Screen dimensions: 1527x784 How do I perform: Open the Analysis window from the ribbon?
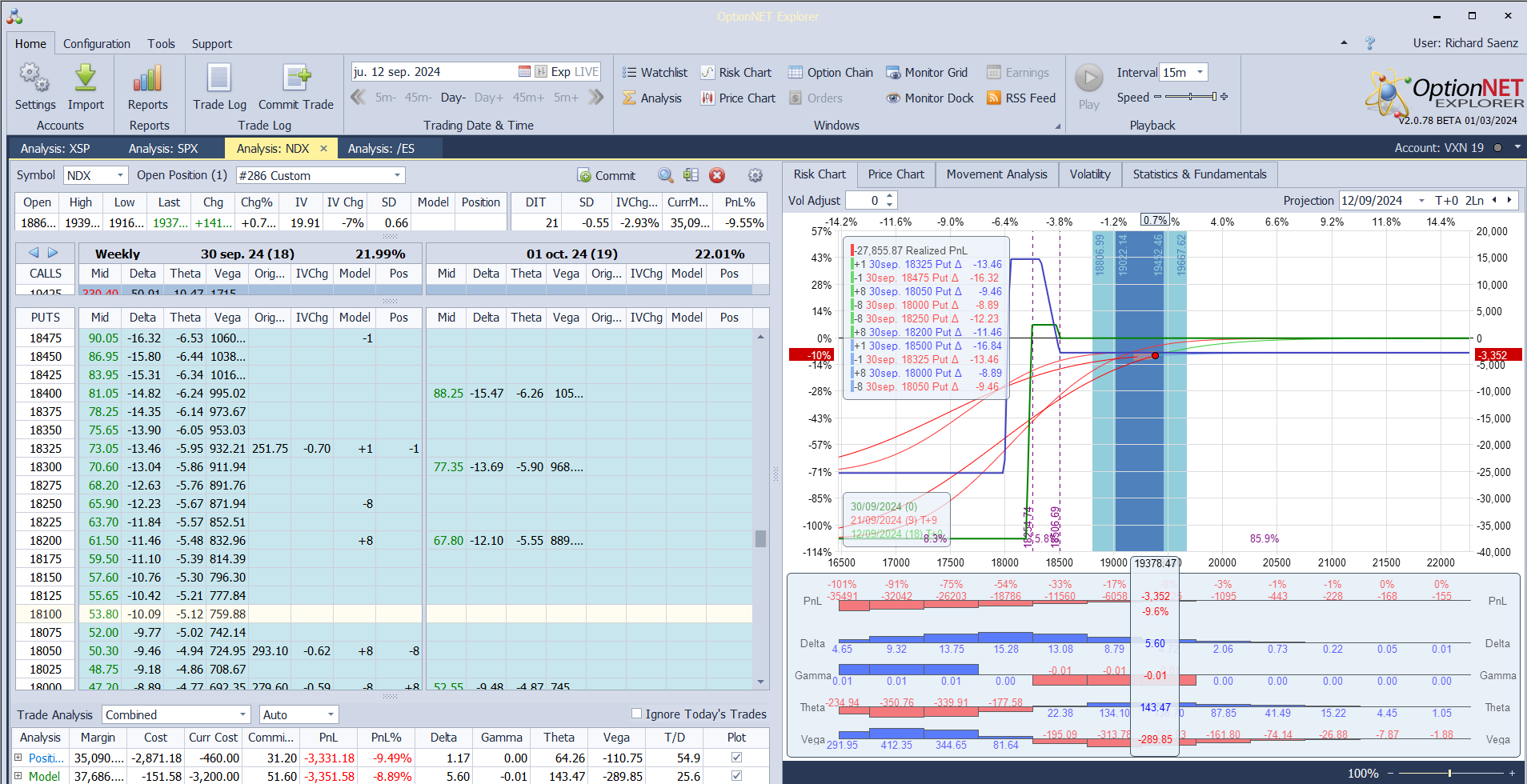click(x=652, y=98)
